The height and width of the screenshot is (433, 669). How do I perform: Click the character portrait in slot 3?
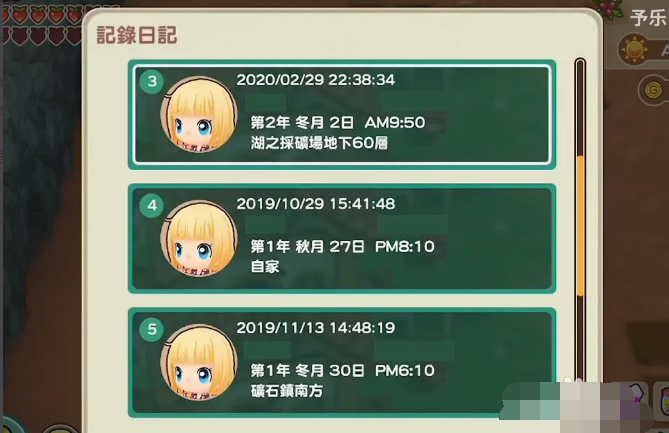click(x=199, y=114)
